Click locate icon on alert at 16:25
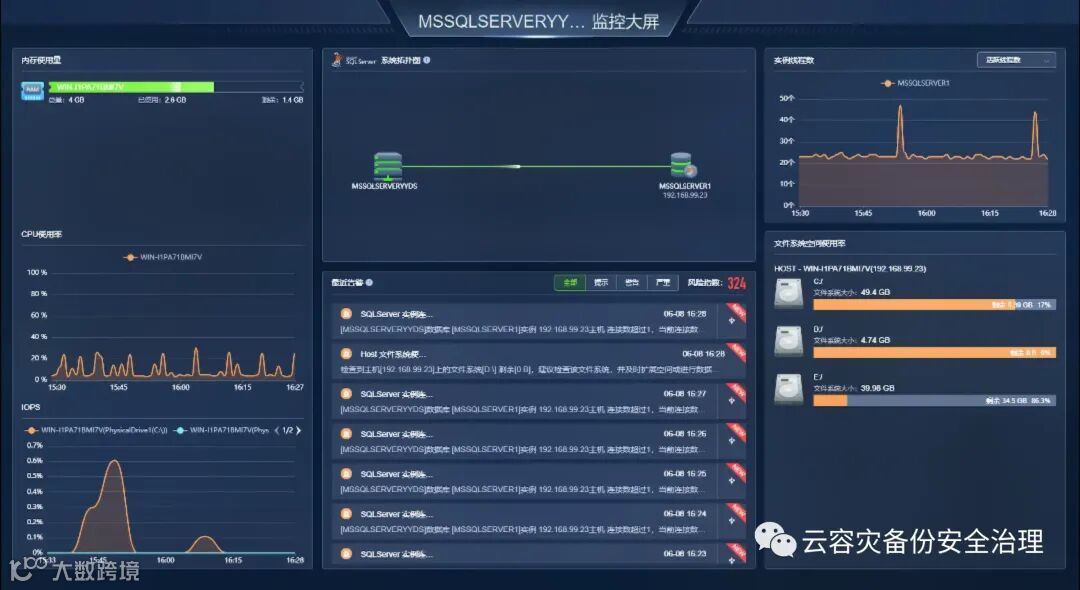Image resolution: width=1080 pixels, height=590 pixels. (731, 481)
